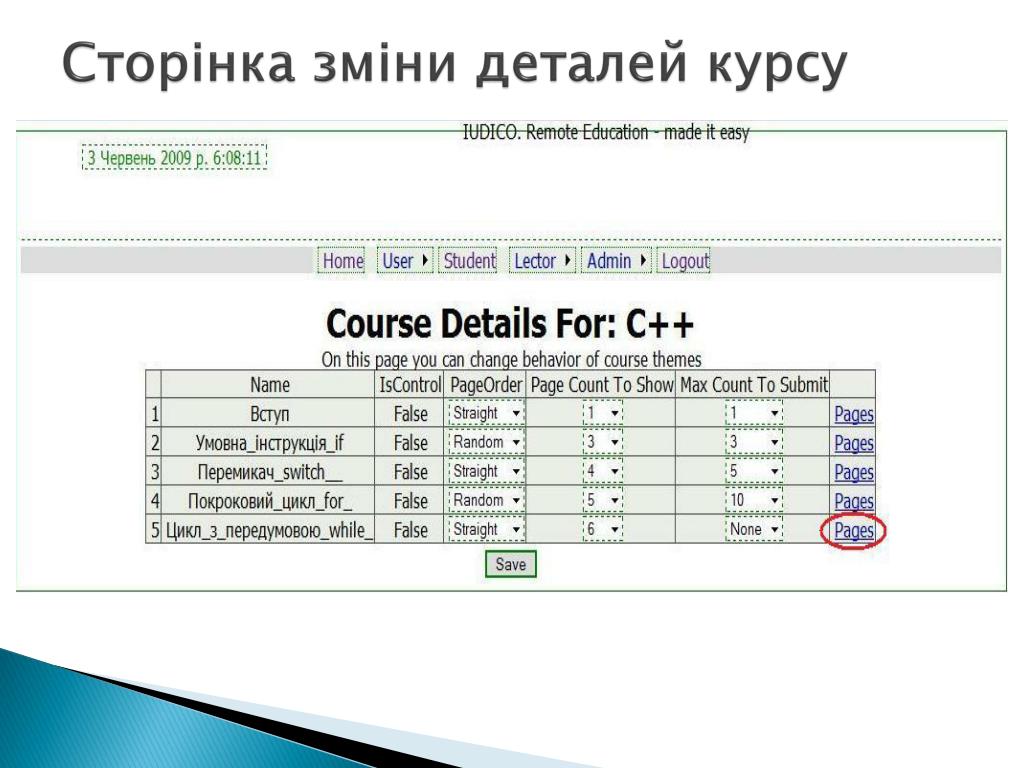This screenshot has width=1024, height=768.
Task: Select the Покроковий_цикл_for_ name cell
Action: click(269, 501)
